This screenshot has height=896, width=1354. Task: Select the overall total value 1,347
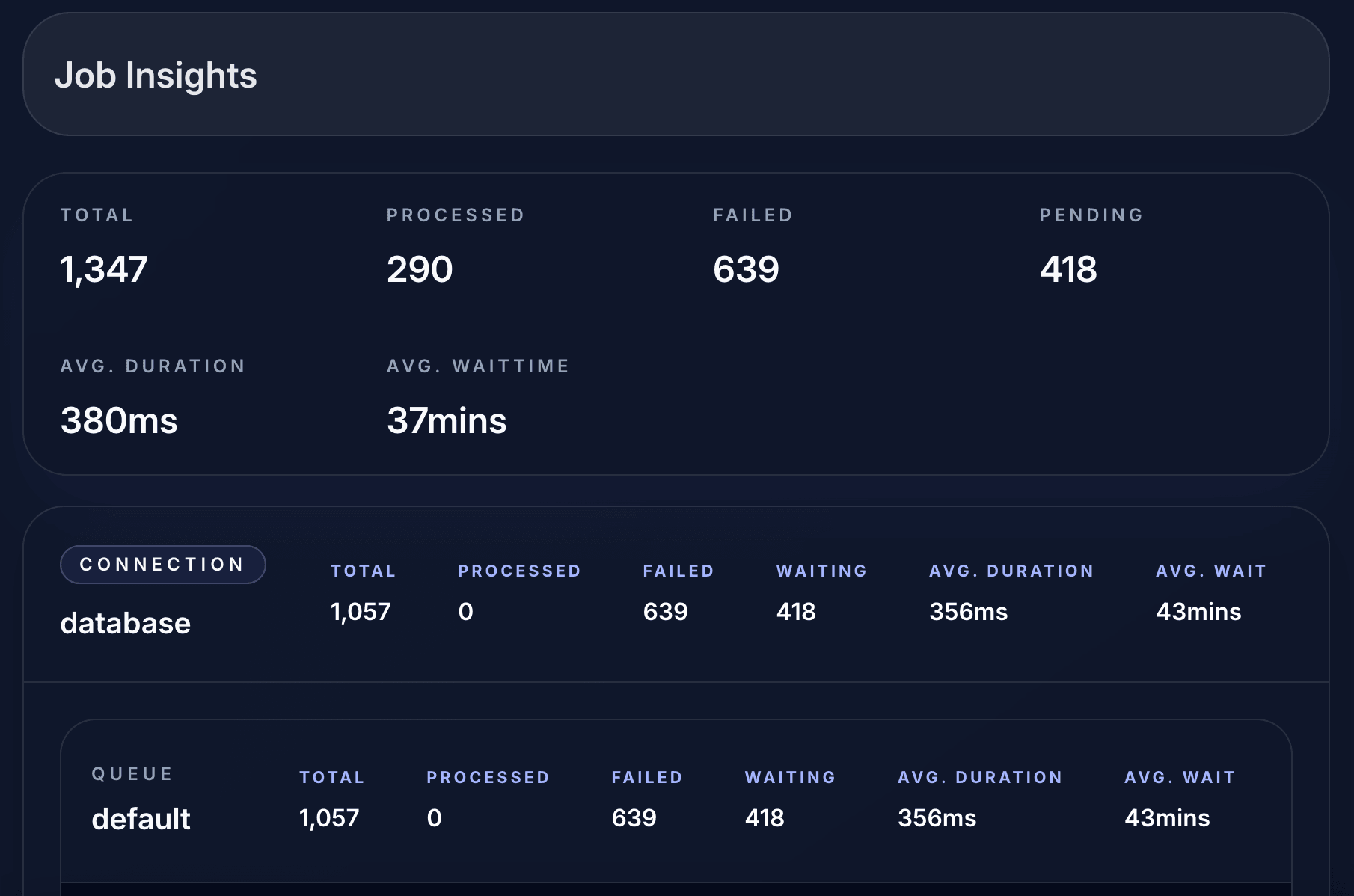point(104,269)
